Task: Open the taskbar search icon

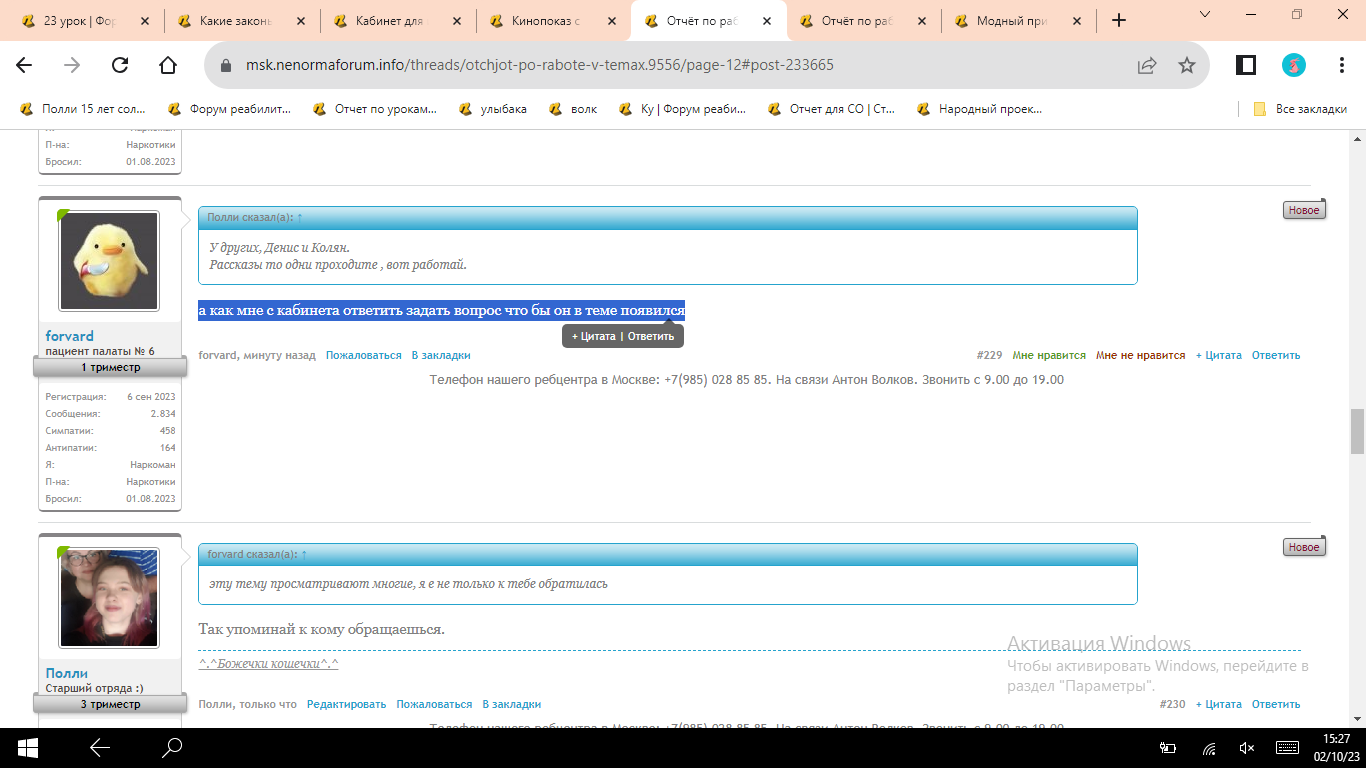Action: (173, 747)
